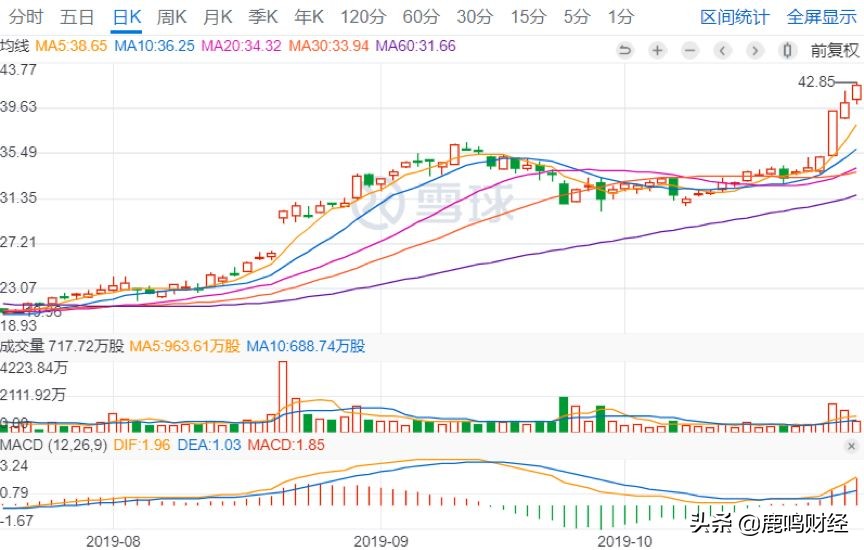Zoom out the chart with minus icon
This screenshot has height=550, width=864.
pyautogui.click(x=690, y=50)
